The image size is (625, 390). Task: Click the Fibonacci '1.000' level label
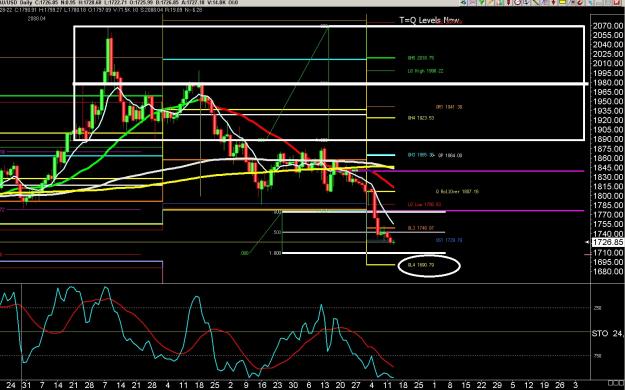pos(275,253)
